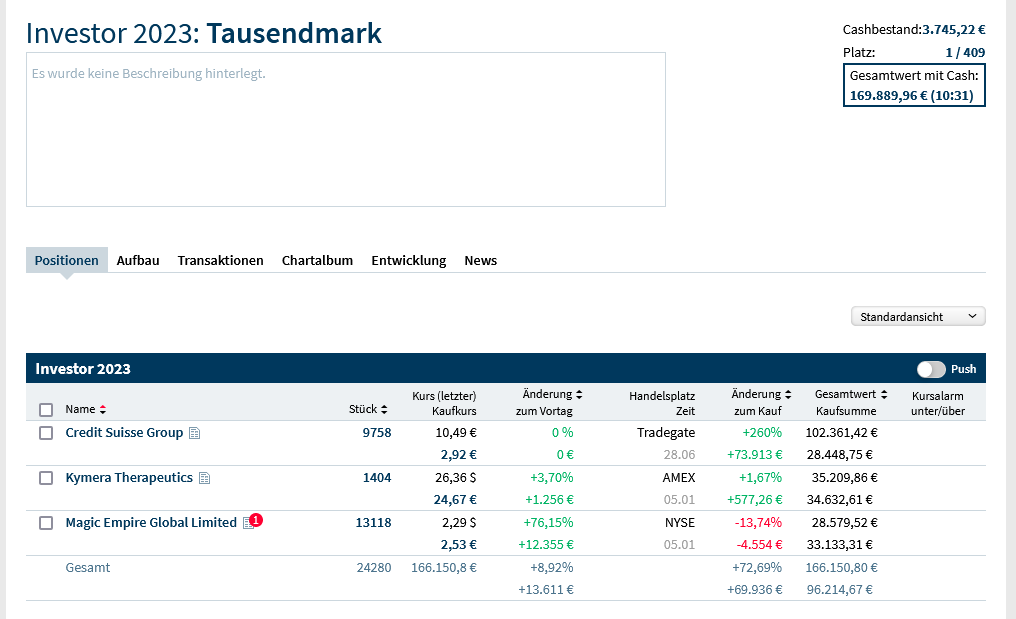Go to the Entwicklung tab
The image size is (1016, 619).
[408, 260]
